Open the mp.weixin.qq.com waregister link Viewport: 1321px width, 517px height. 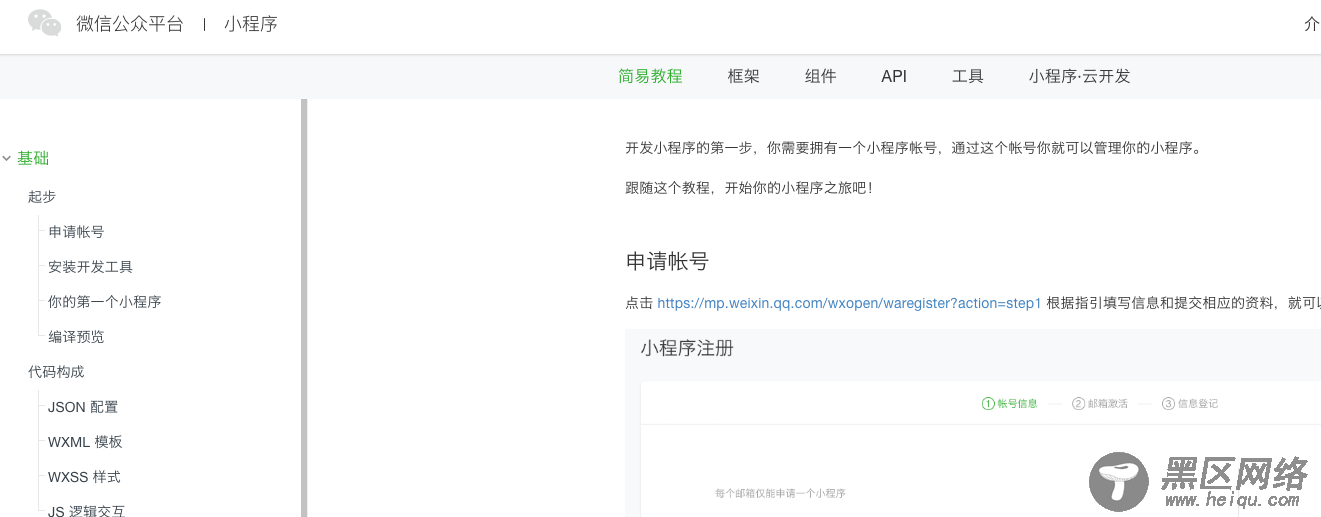(x=849, y=303)
